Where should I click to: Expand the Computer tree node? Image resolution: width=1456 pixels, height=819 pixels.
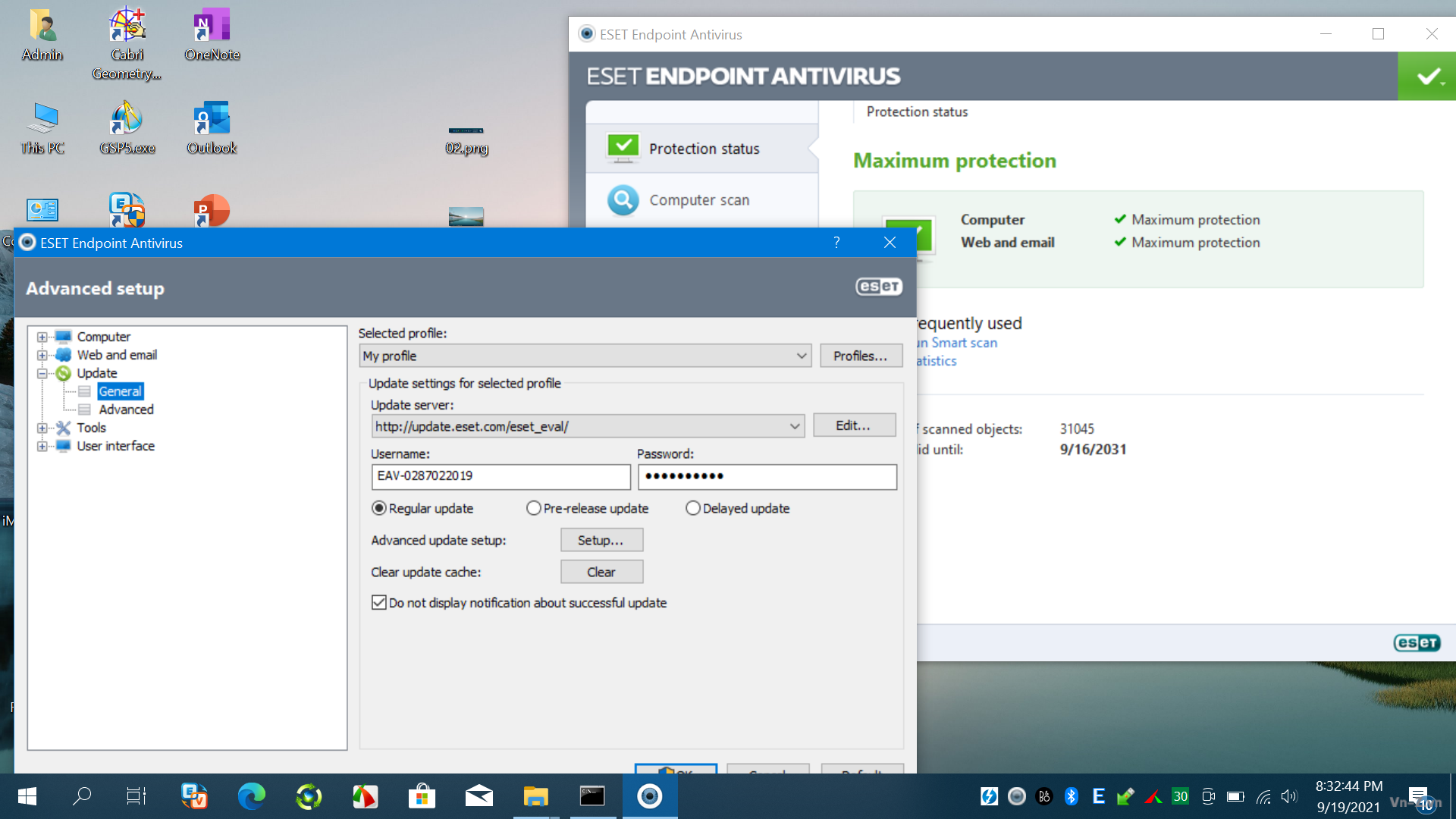42,337
